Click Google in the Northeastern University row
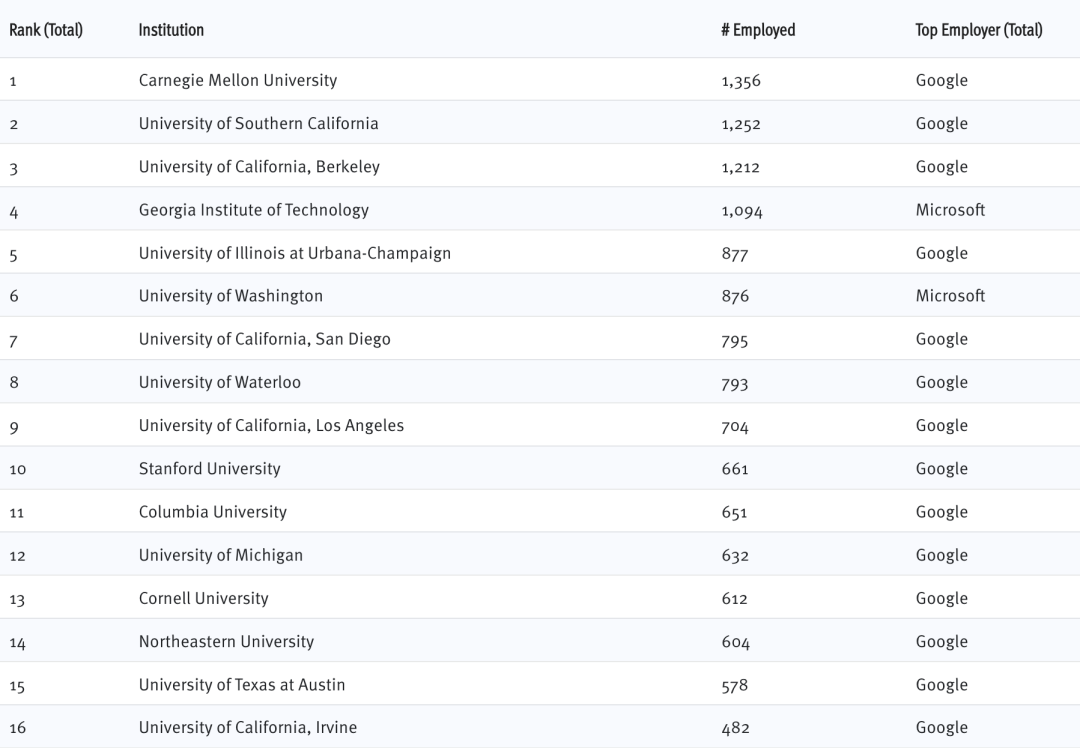The image size is (1080, 748). point(942,643)
